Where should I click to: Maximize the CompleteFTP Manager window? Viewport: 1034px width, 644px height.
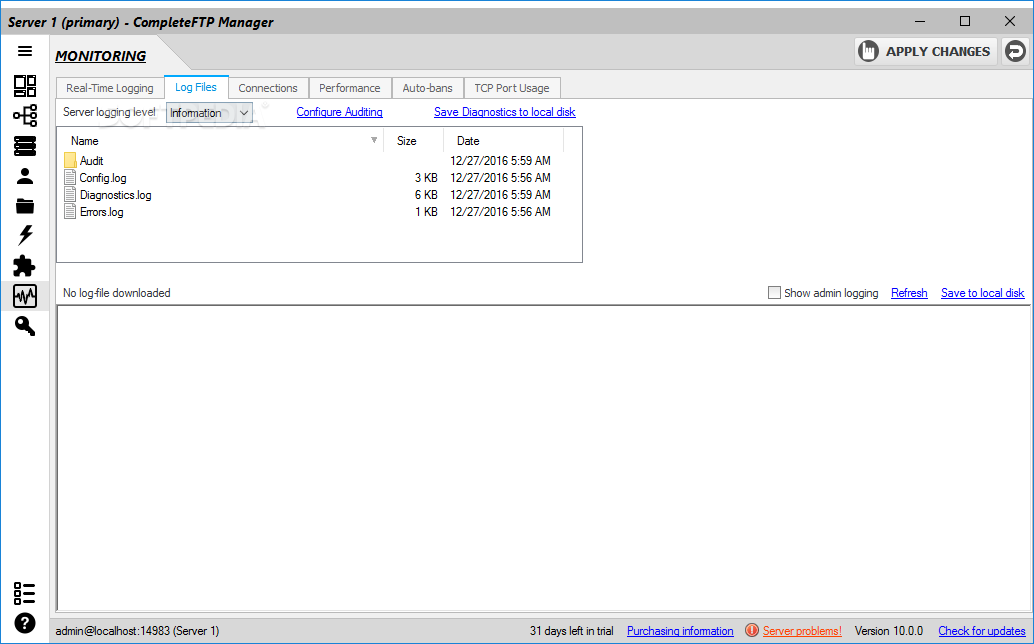(x=965, y=21)
